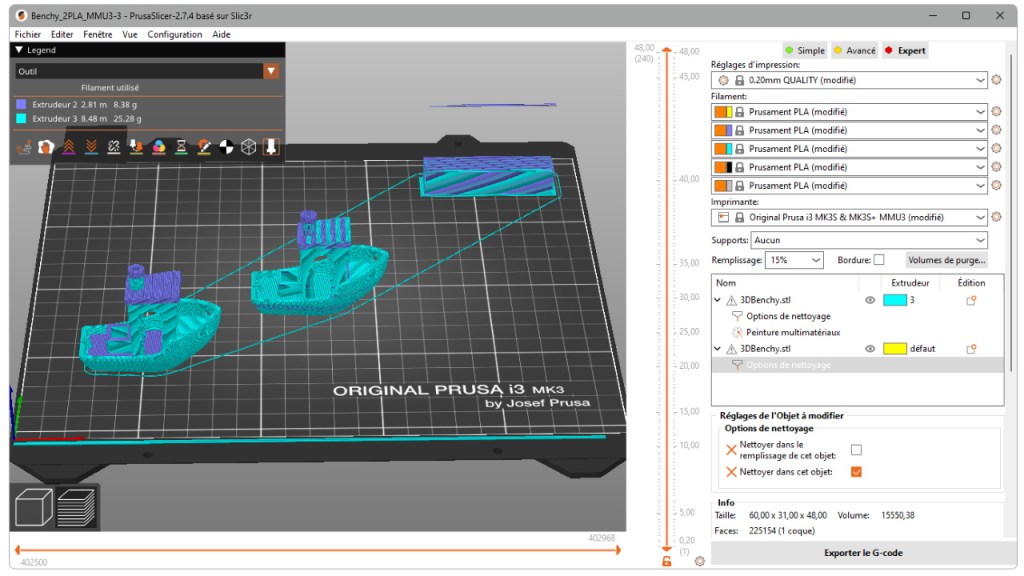Open print settings gear next to 0.20mm QUALITY
Screen dimensions: 1024x576
(995, 80)
